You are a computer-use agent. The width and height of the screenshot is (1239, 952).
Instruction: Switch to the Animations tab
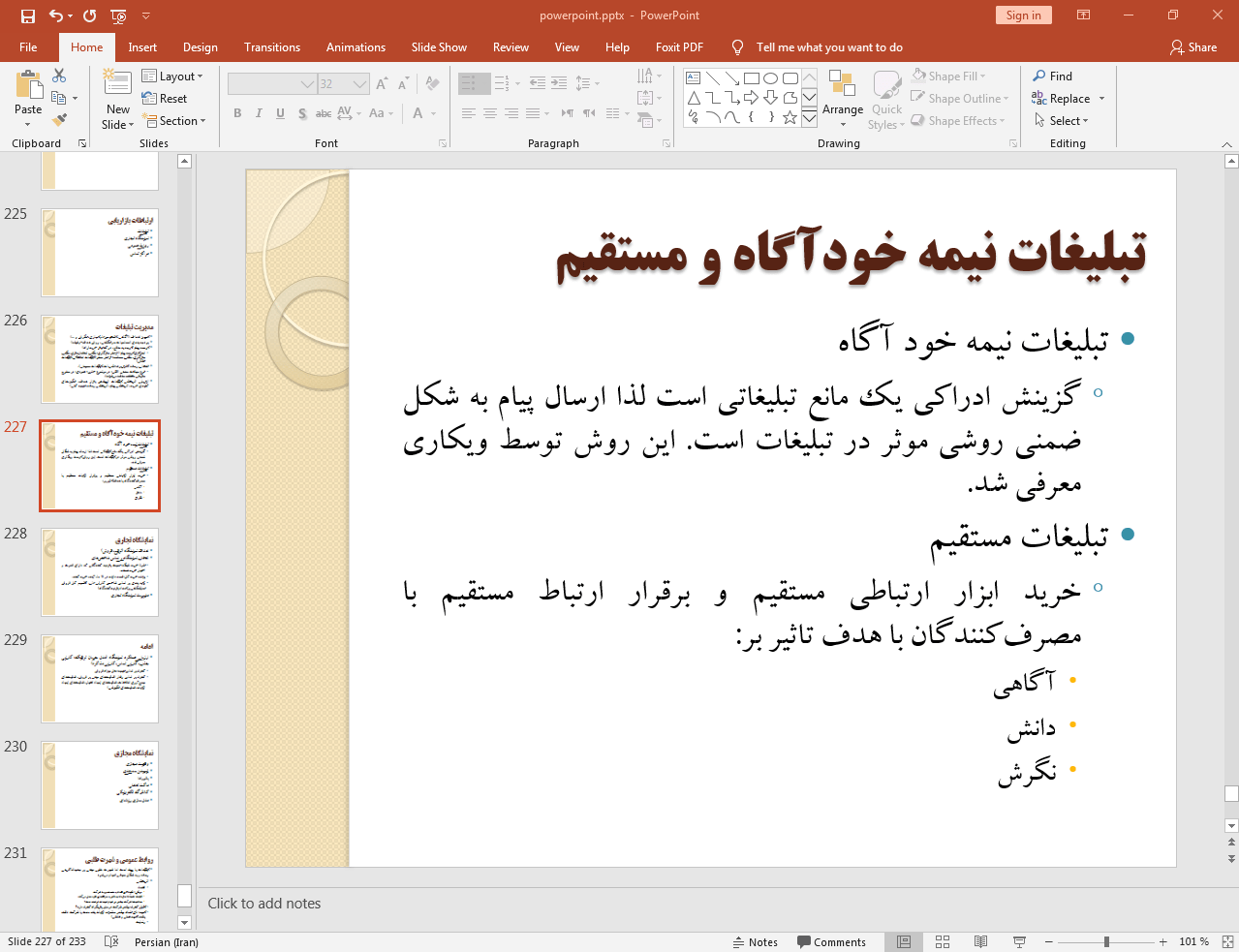tap(356, 46)
